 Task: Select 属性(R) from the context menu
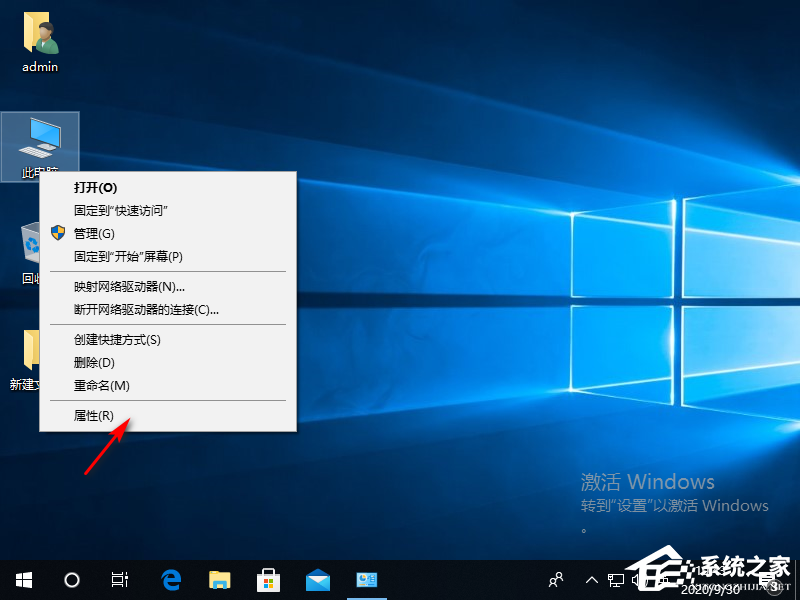click(x=93, y=415)
